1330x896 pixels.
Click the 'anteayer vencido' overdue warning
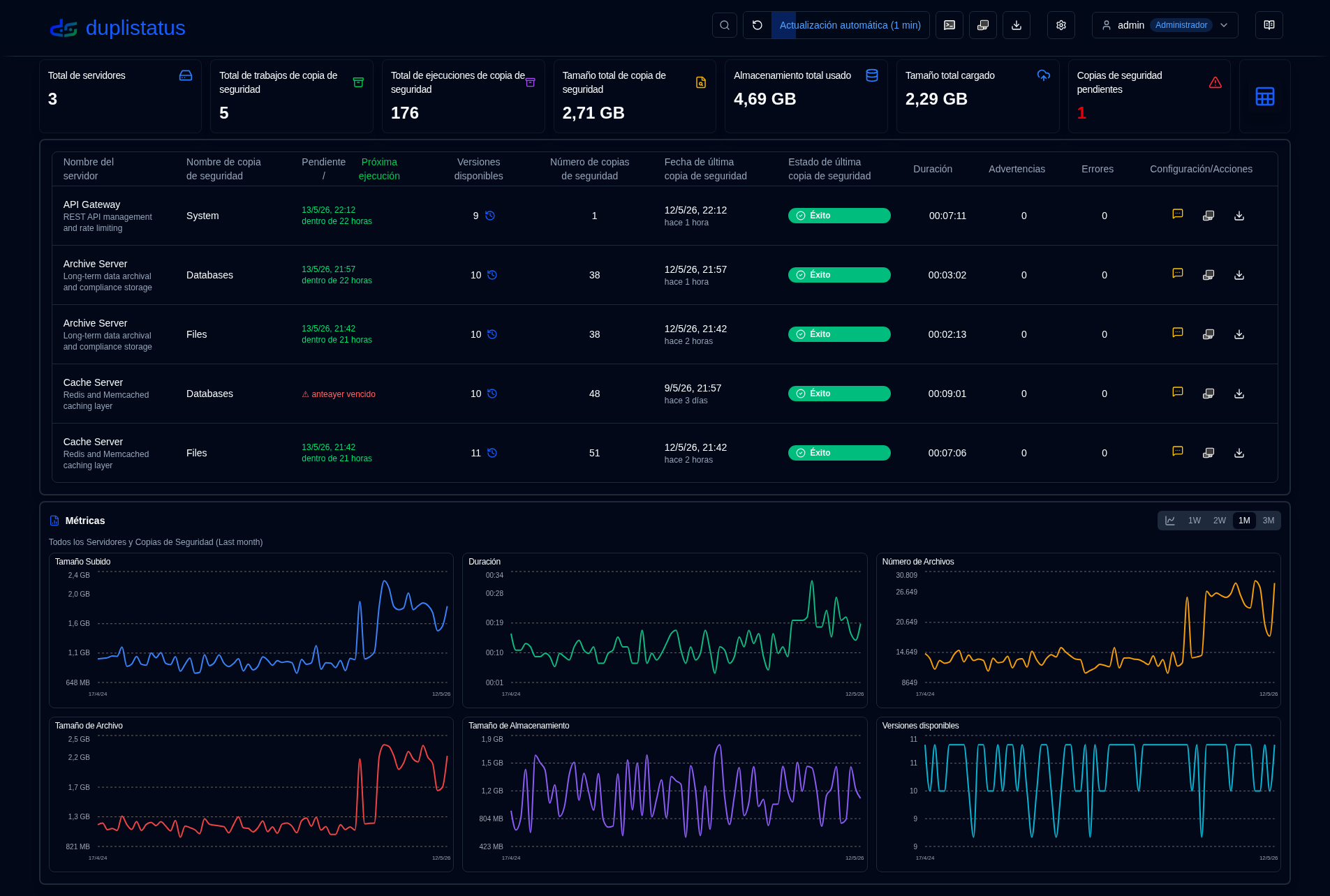click(x=339, y=394)
